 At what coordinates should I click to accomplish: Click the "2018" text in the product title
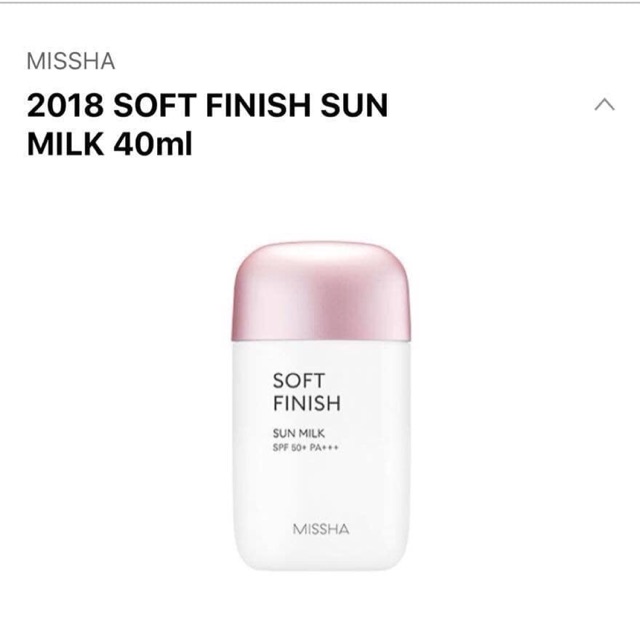pyautogui.click(x=65, y=105)
